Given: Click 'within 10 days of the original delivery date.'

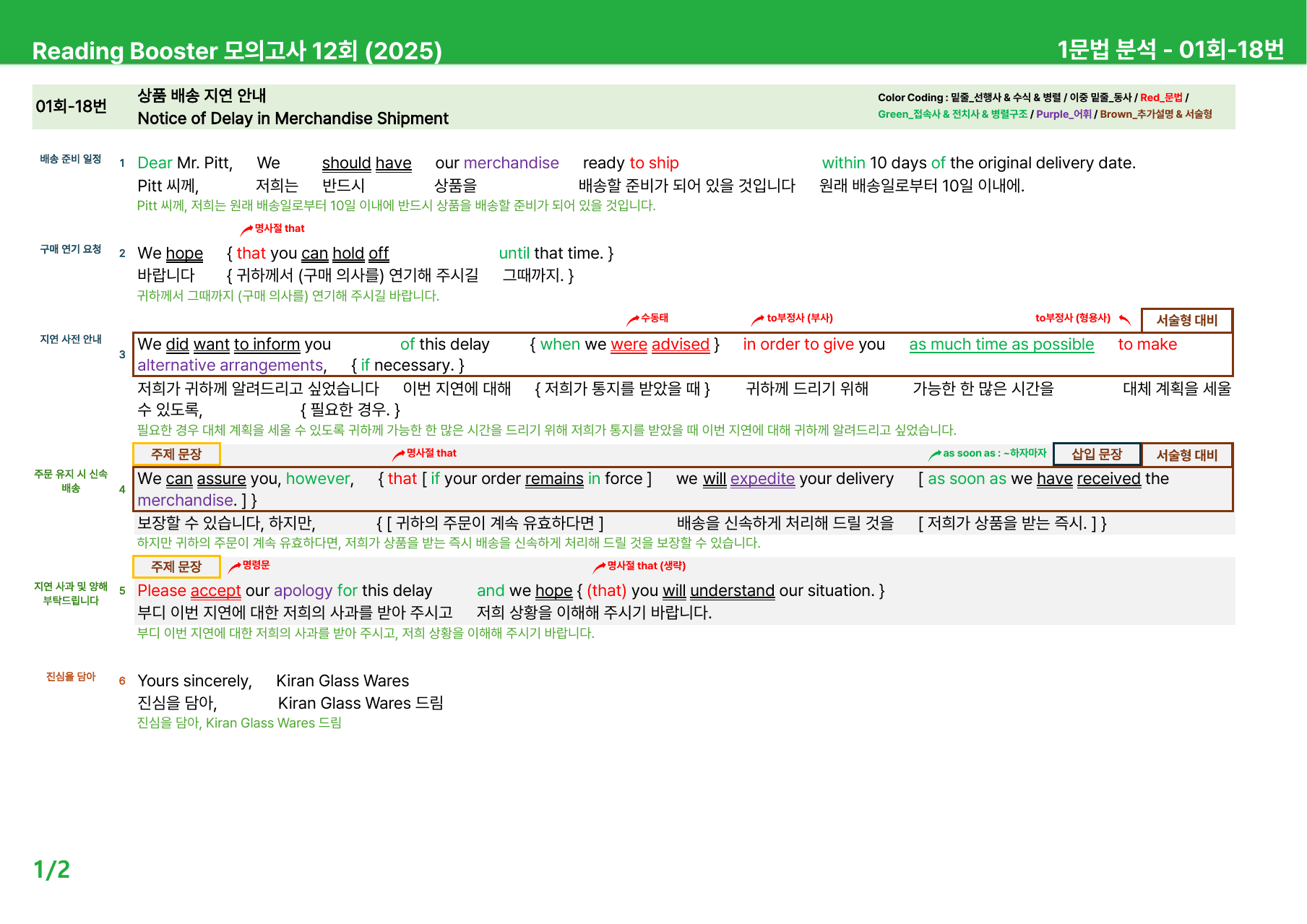Looking at the screenshot, I should coord(979,163).
